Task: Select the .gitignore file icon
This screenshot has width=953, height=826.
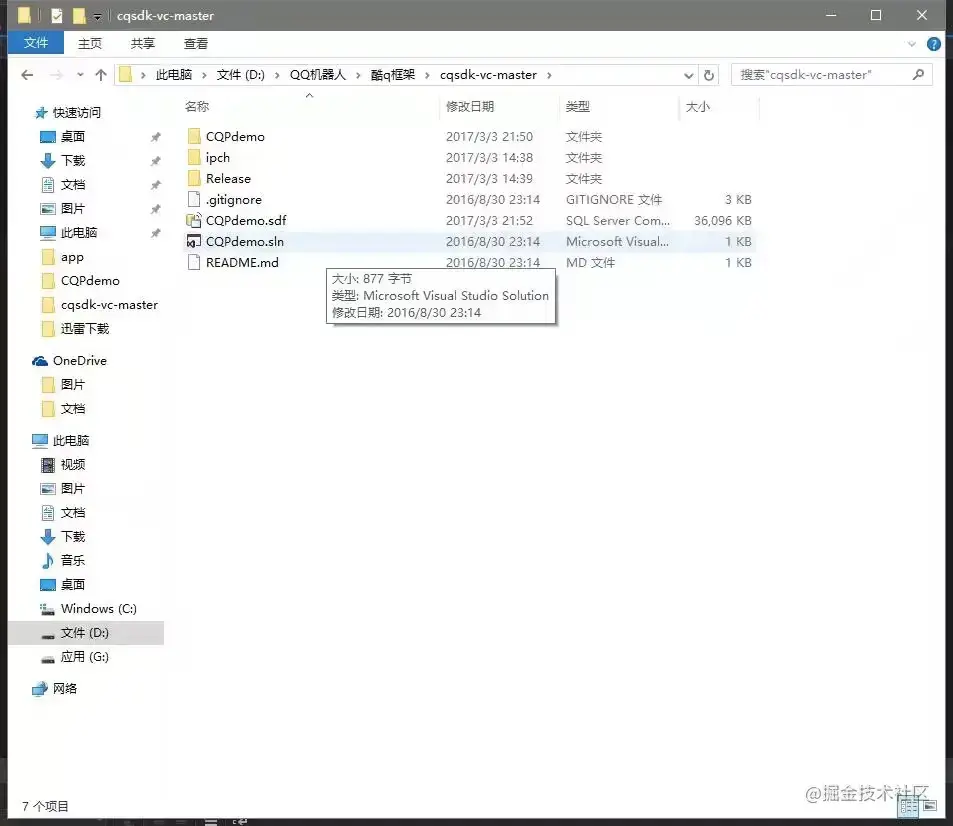Action: coord(194,199)
